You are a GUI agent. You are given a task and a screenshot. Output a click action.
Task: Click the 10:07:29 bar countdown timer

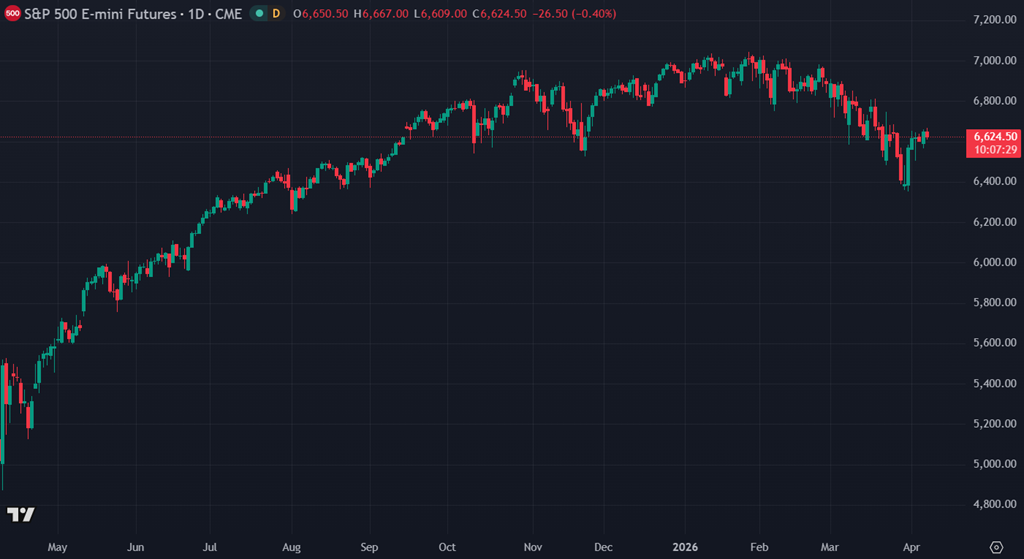(x=993, y=149)
